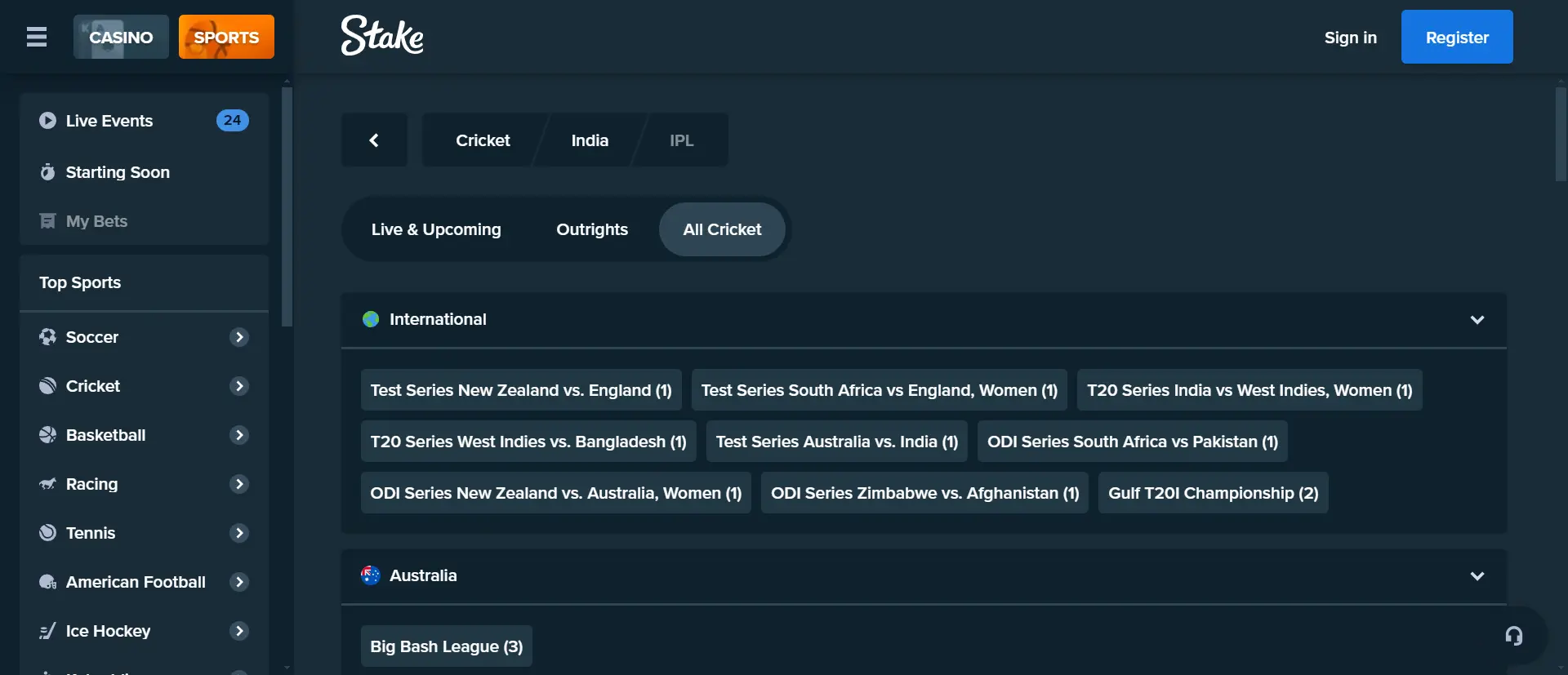
Task: Click the American Football helmet icon
Action: 47,582
